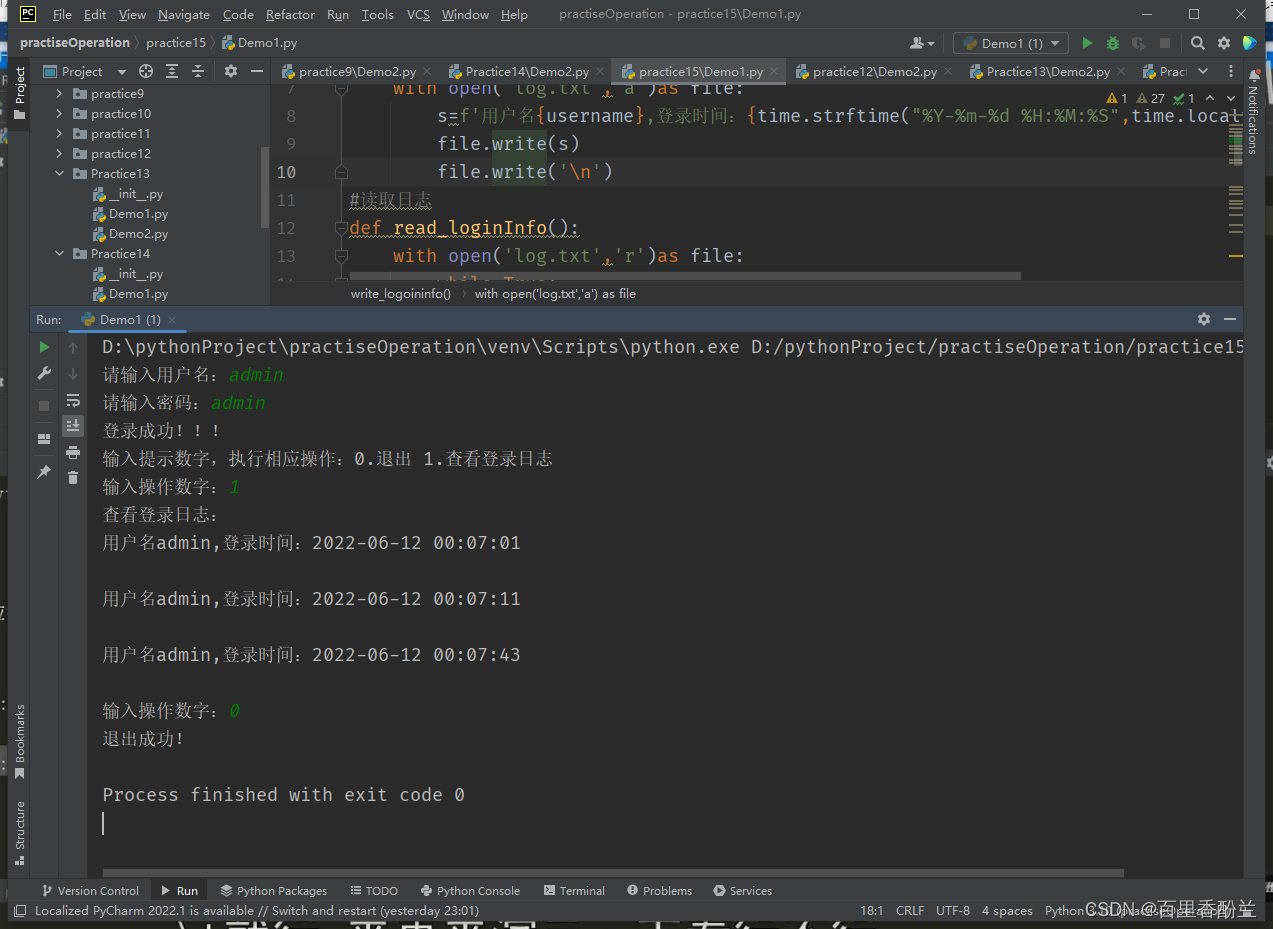
Task: Click the Restore Layout icon in the Run panel
Action: coord(44,438)
